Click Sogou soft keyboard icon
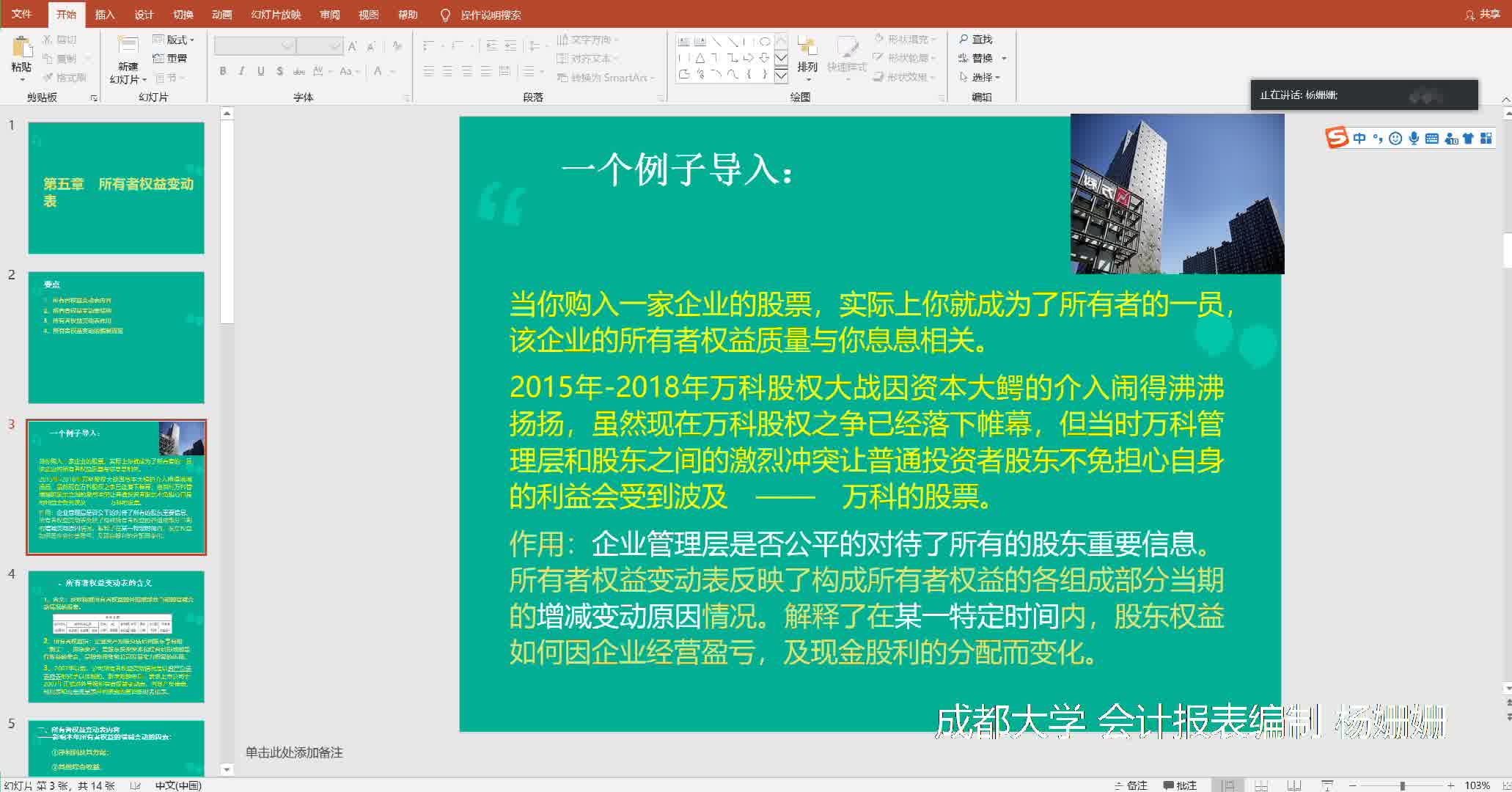This screenshot has width=1512, height=792. pos(1431,138)
